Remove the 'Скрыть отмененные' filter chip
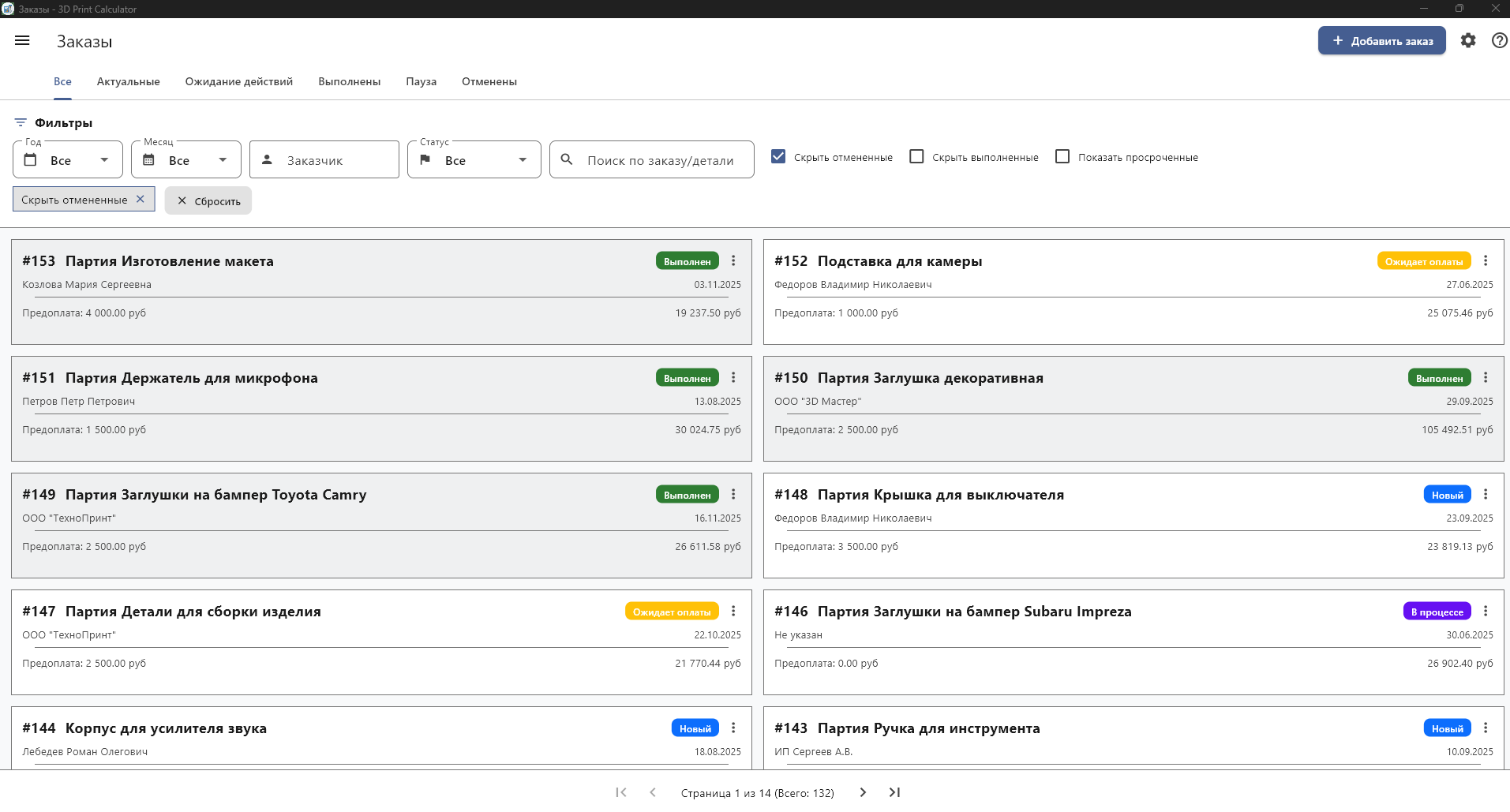 click(141, 200)
